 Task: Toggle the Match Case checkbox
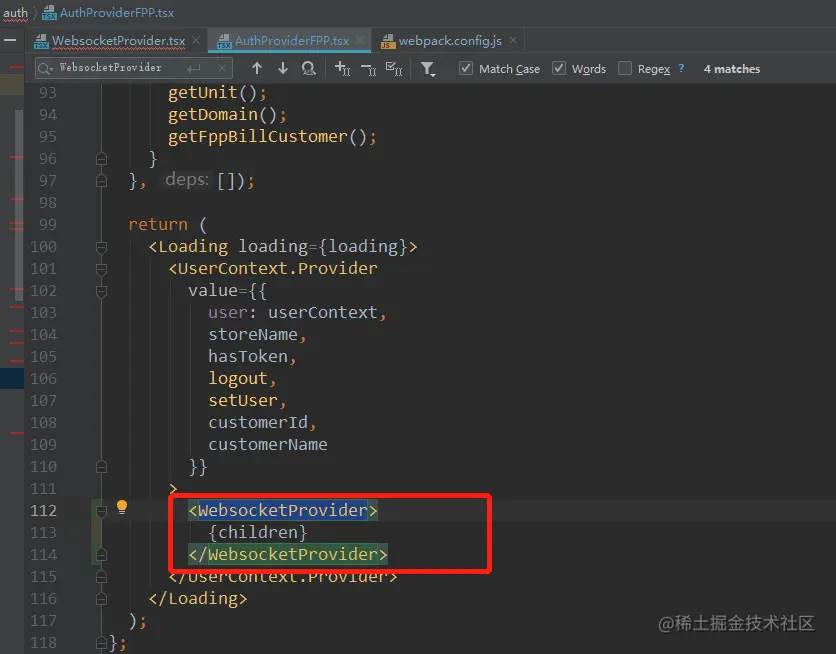466,68
